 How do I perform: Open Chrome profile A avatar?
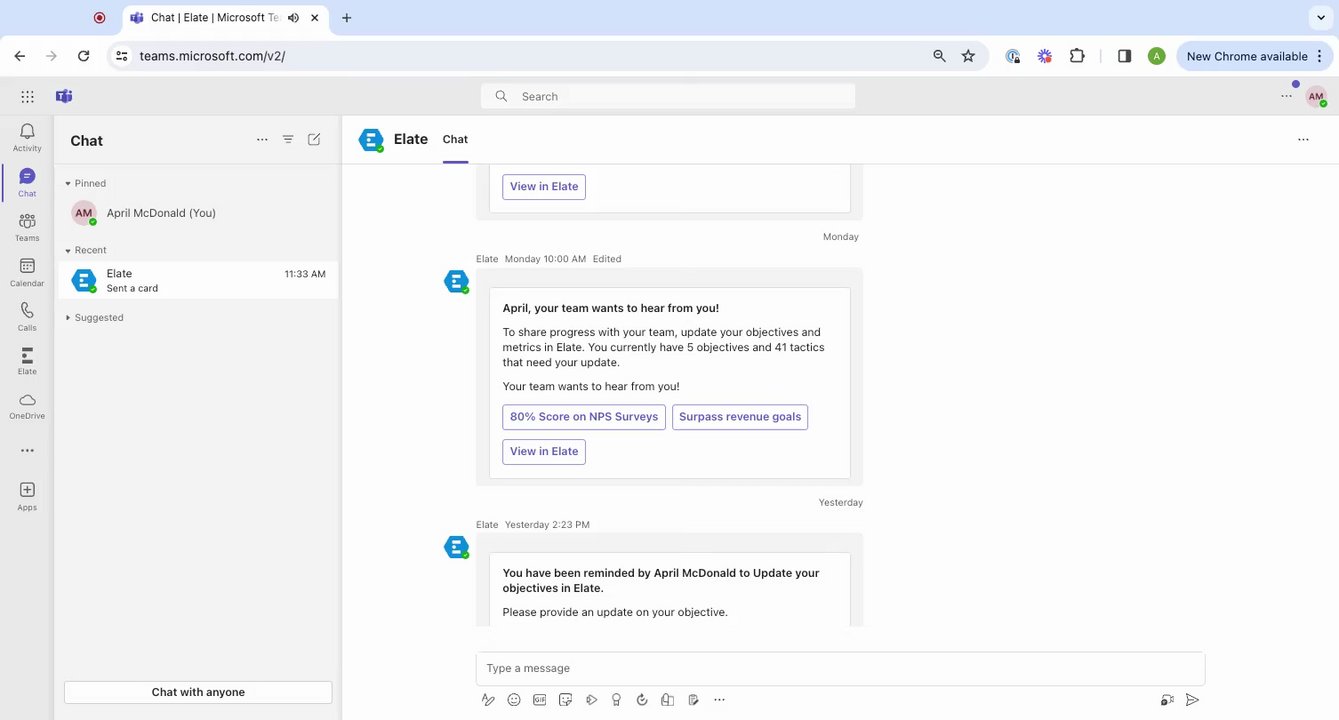click(x=1157, y=56)
